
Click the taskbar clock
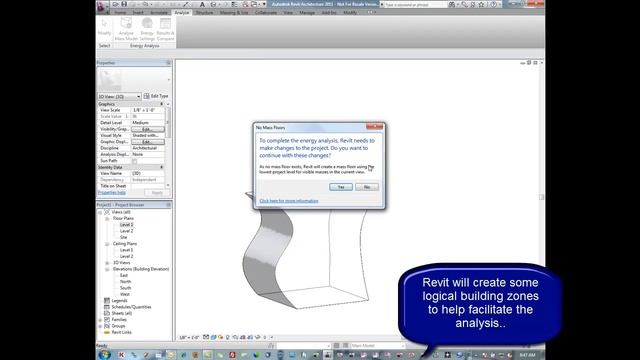527,355
